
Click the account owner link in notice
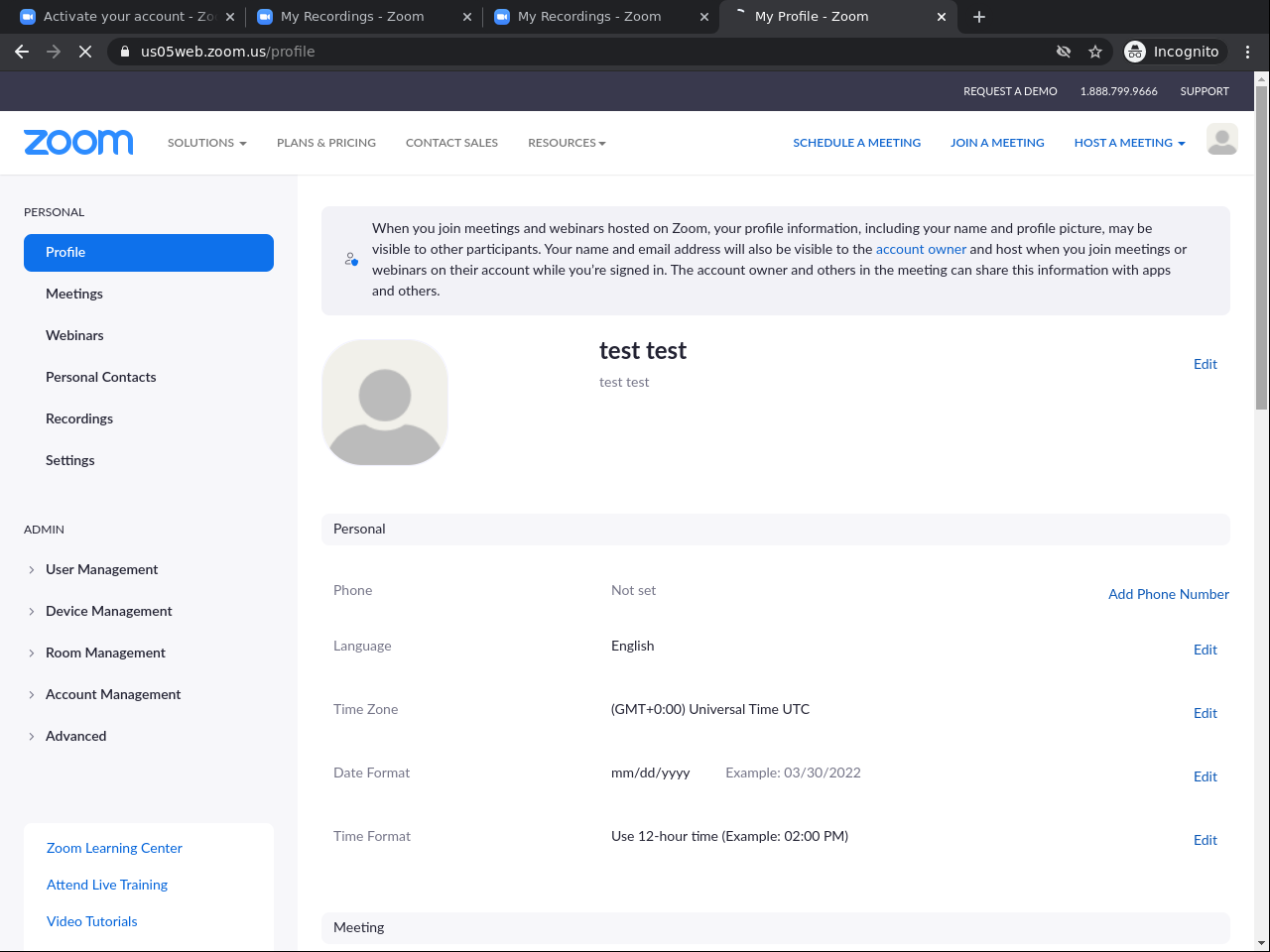pos(921,249)
